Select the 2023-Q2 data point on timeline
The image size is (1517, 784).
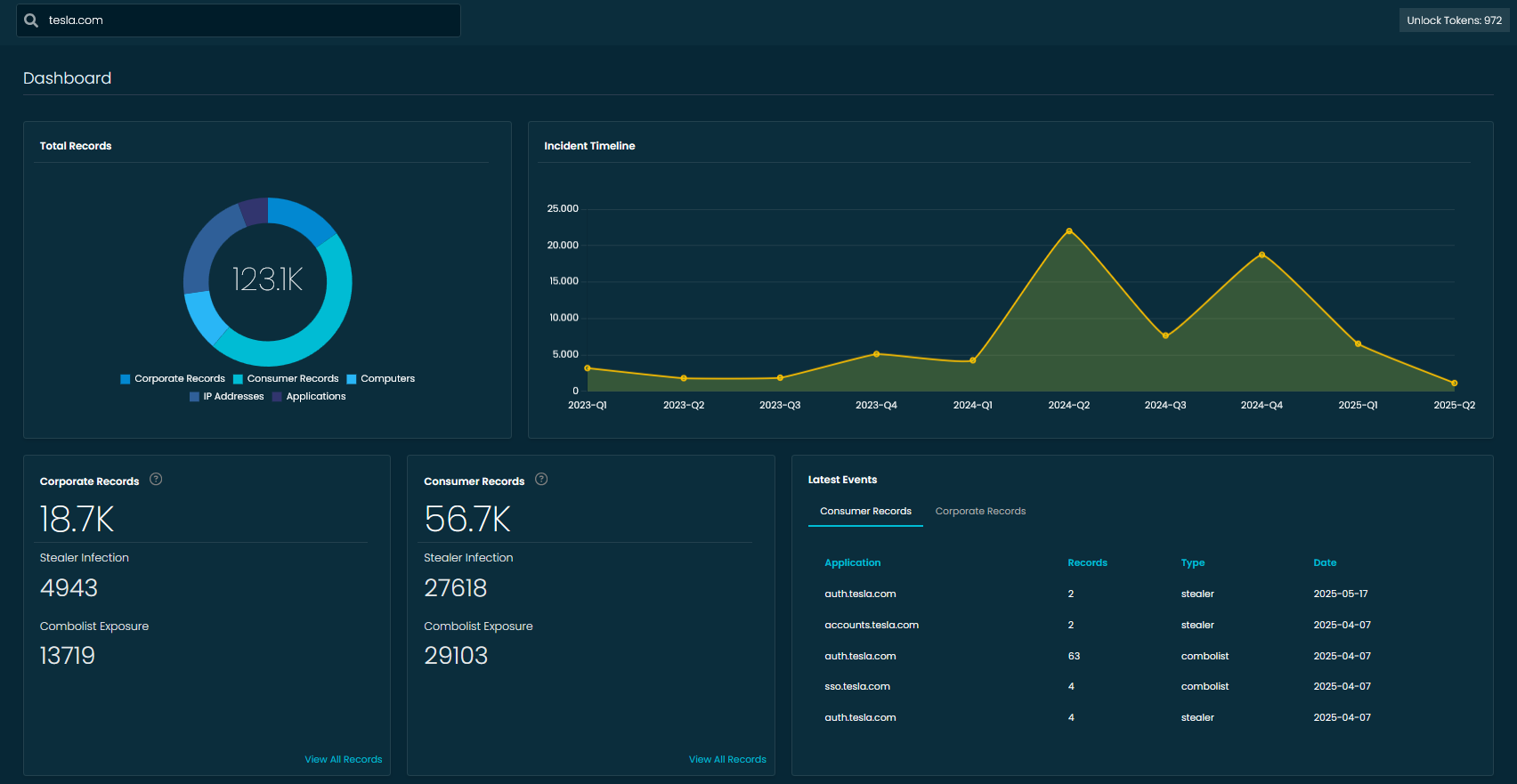(x=684, y=378)
